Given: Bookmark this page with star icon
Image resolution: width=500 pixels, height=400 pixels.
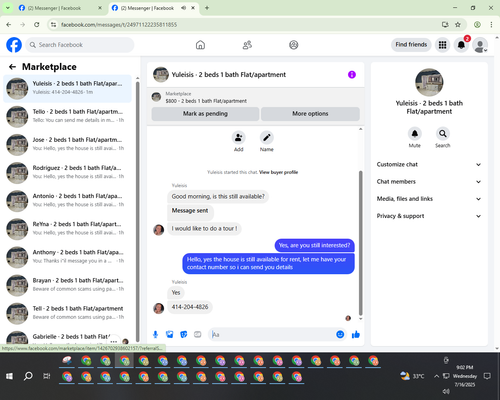Looking at the screenshot, I should (458, 25).
